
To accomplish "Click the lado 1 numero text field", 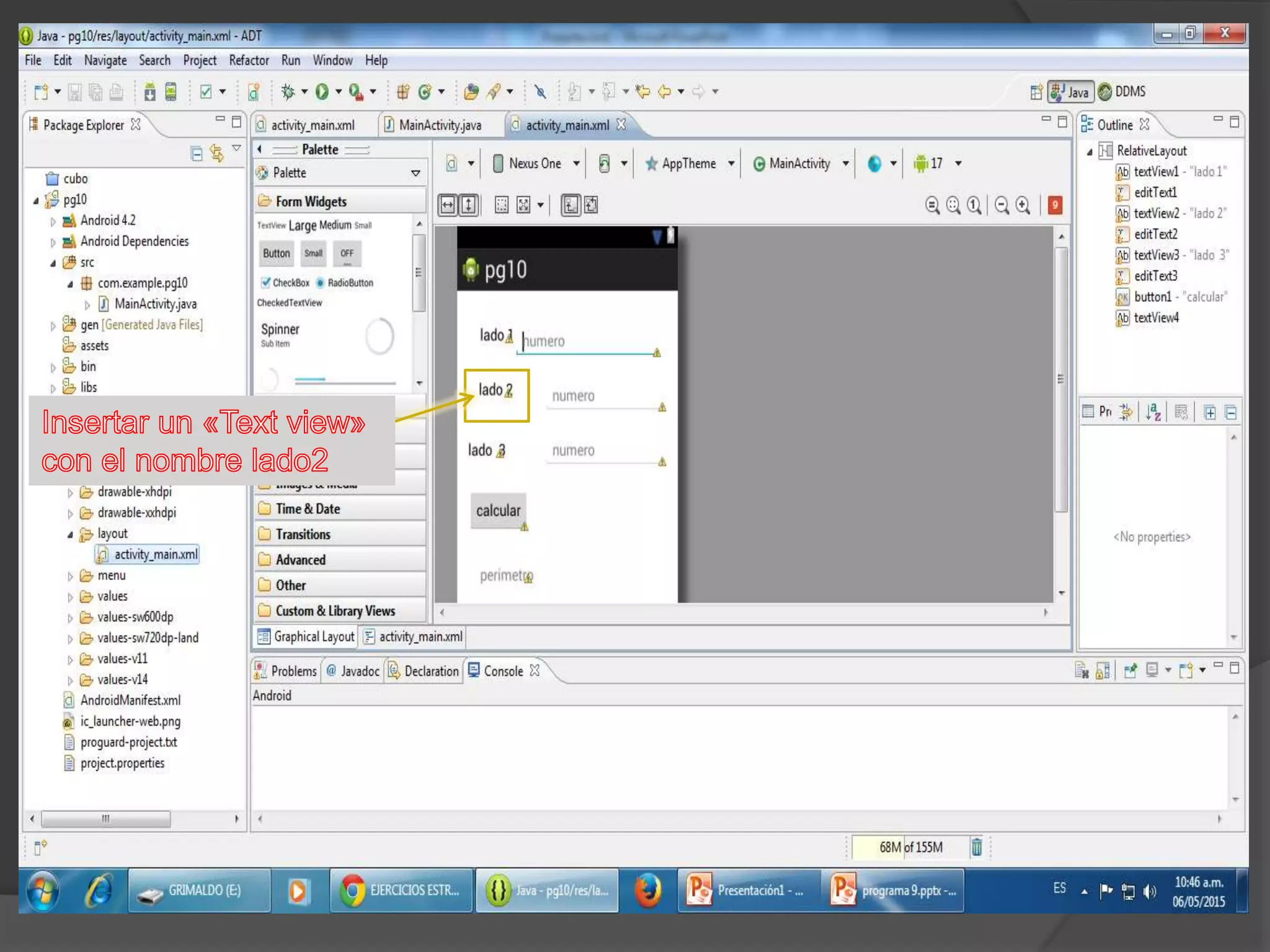I will [x=586, y=342].
